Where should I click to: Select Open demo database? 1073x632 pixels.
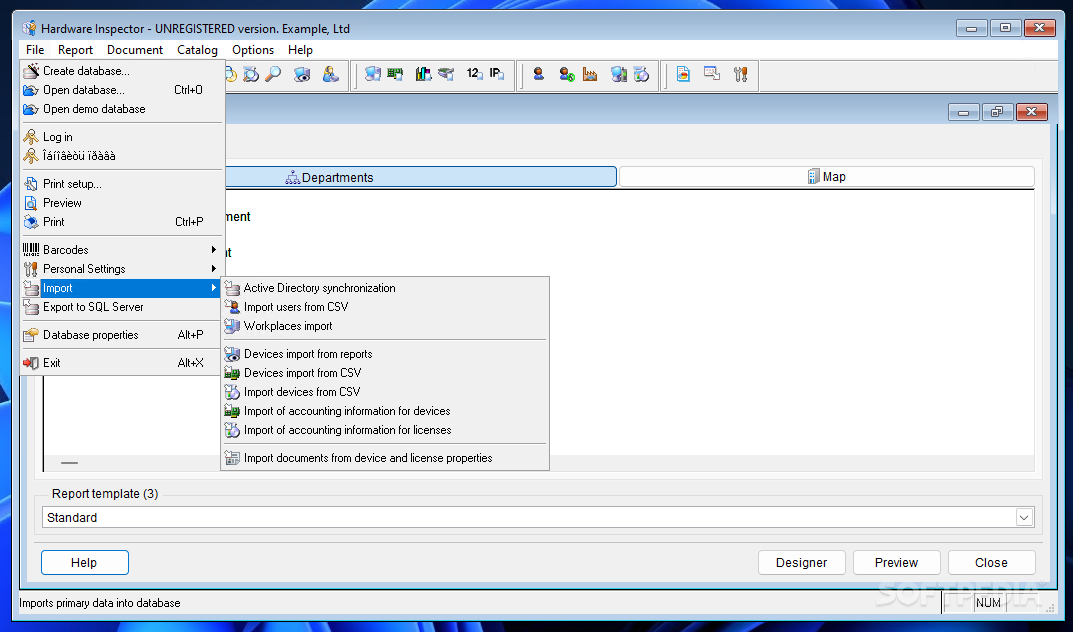click(x=121, y=109)
